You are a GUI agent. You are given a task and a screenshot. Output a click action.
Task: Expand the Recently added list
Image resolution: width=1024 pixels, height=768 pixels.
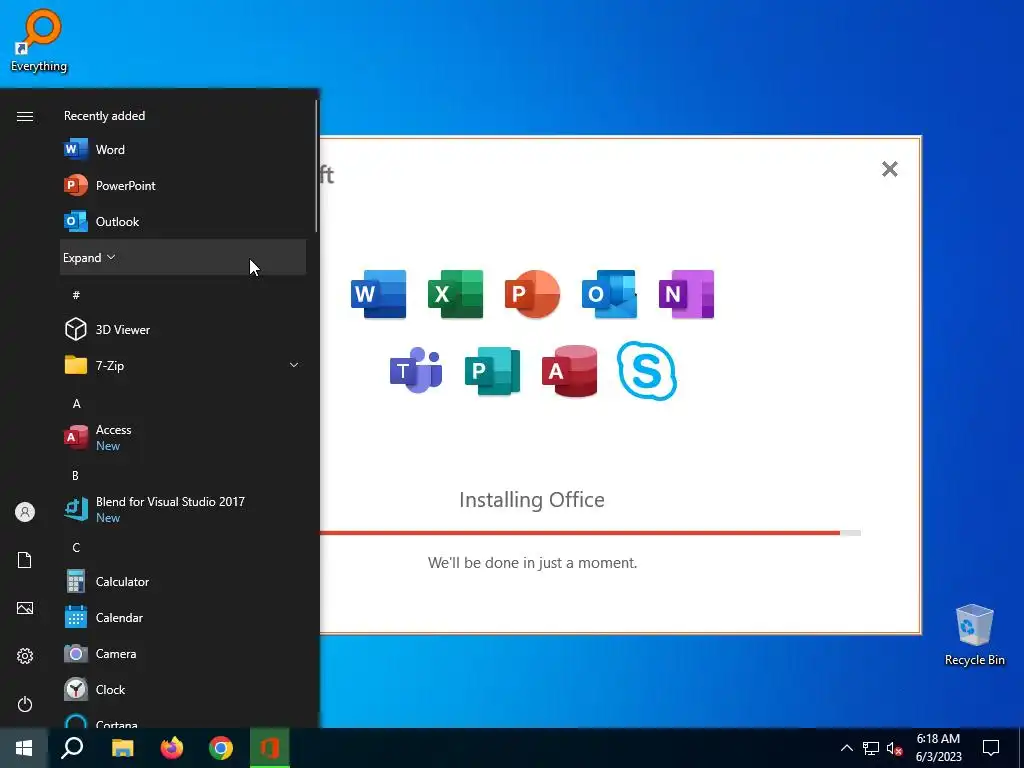pyautogui.click(x=183, y=257)
